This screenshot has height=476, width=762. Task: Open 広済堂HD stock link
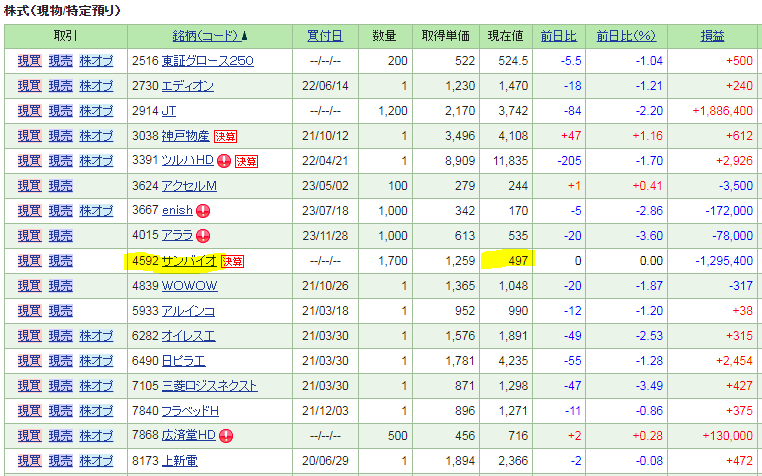189,435
